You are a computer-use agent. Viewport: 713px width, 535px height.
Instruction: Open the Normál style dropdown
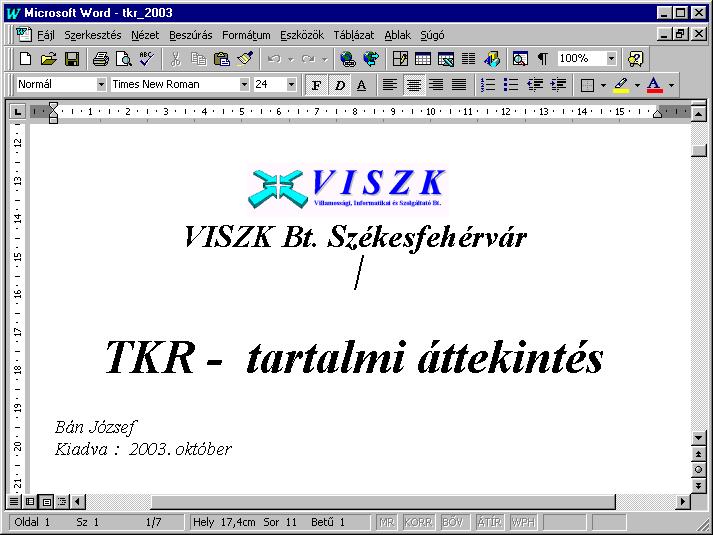(x=101, y=85)
